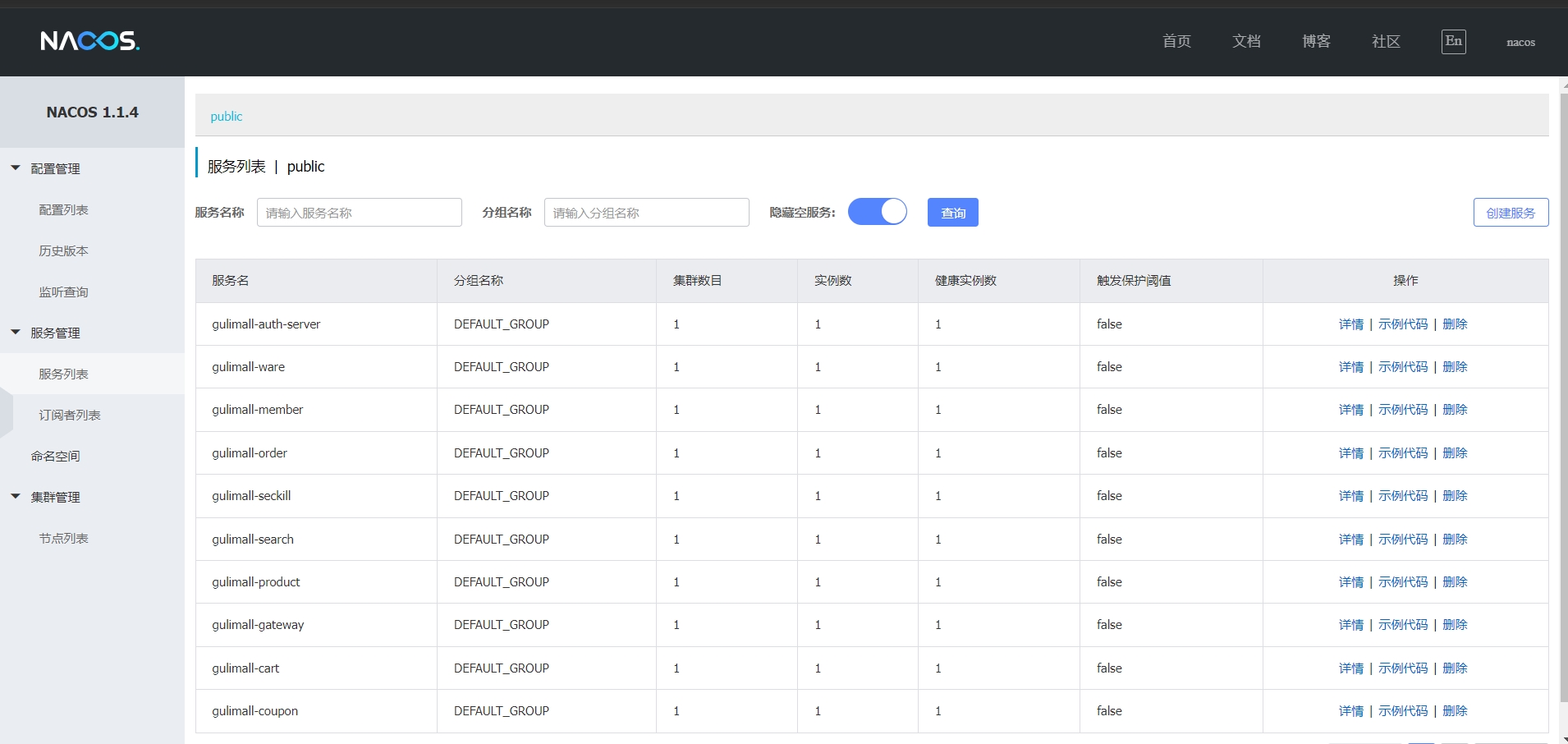Viewport: 1568px width, 744px height.
Task: Click the gulimall-coupon service name
Action: [254, 711]
